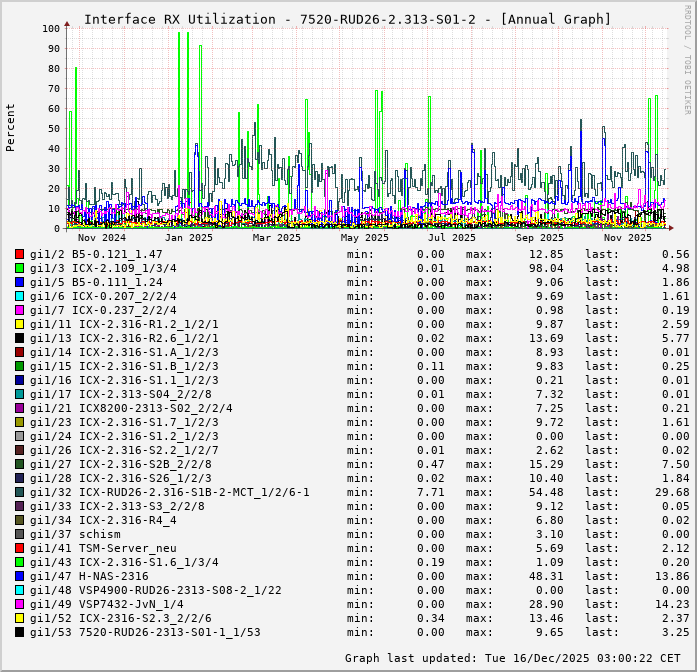Click max value 98.04 for gi1/3
697x672 pixels.
click(546, 268)
